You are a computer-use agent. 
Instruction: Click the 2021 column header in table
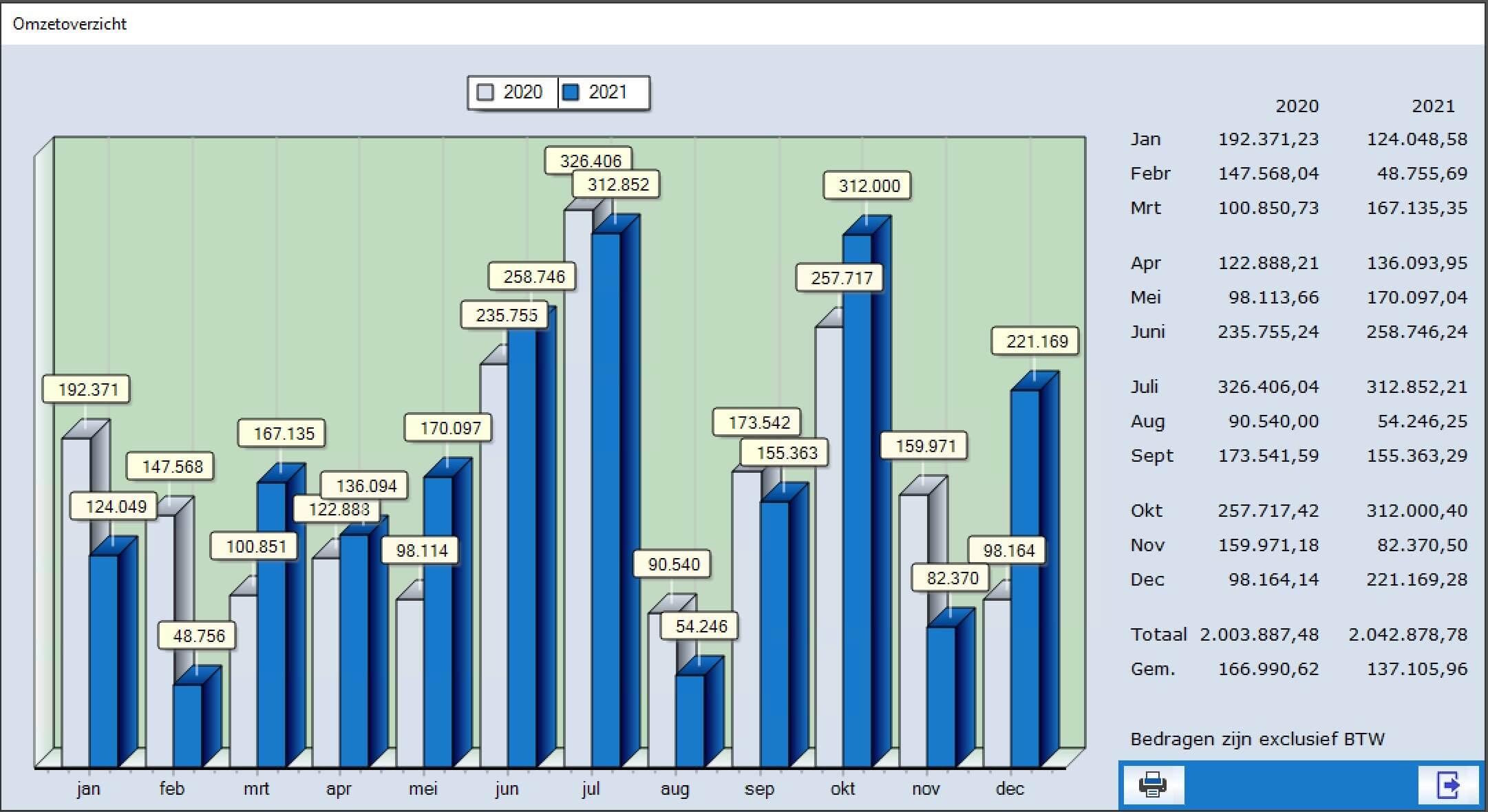click(1432, 106)
